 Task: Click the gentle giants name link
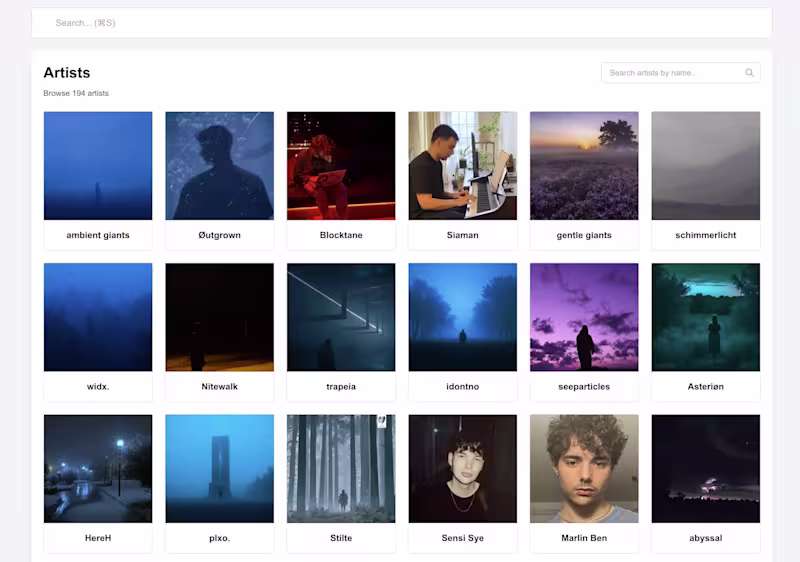coord(584,235)
